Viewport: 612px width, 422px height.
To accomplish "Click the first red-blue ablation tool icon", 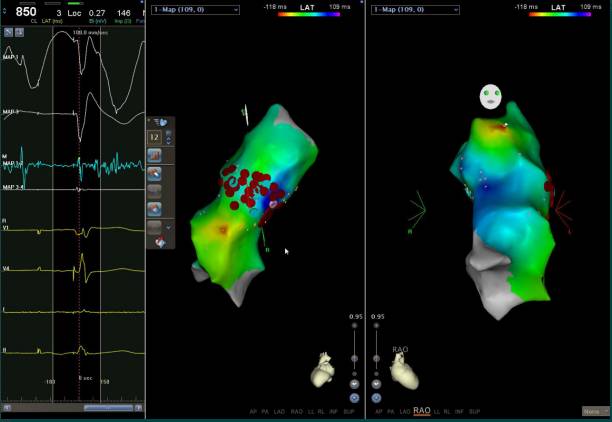I will click(156, 173).
